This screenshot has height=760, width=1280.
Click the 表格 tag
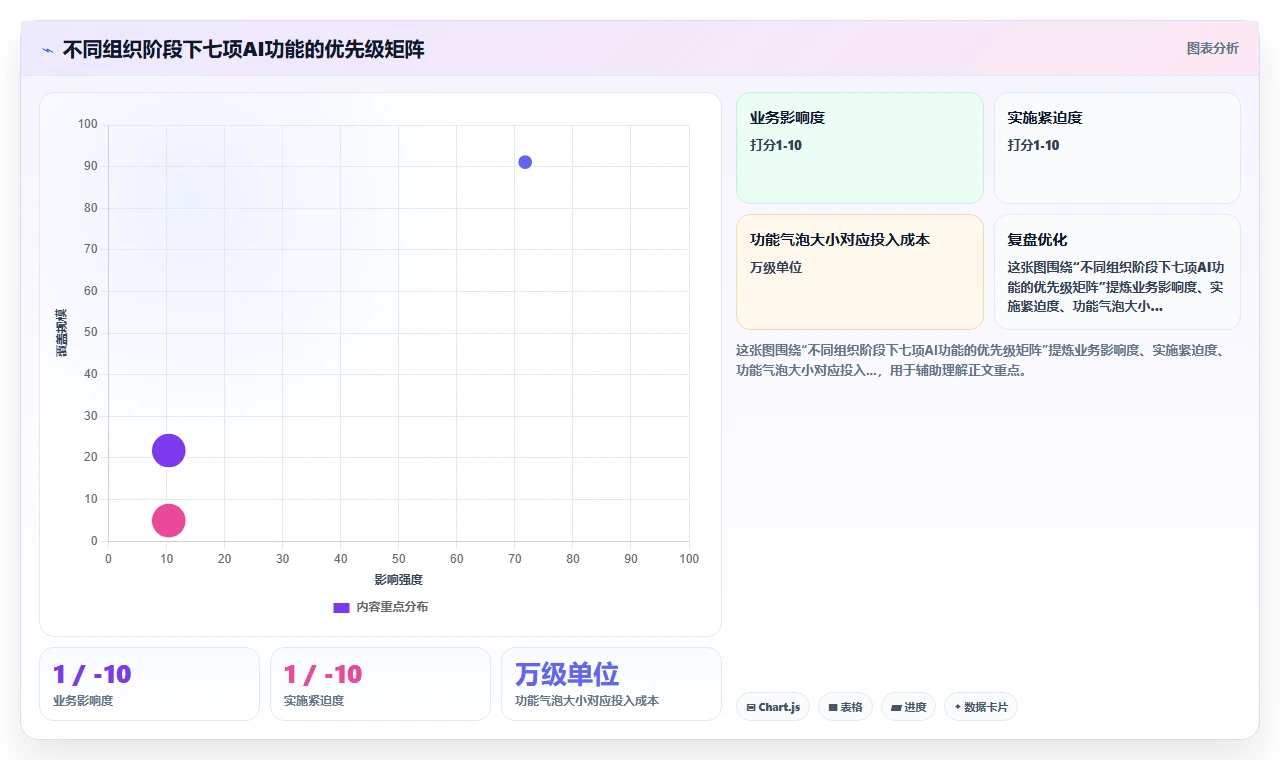[x=845, y=707]
